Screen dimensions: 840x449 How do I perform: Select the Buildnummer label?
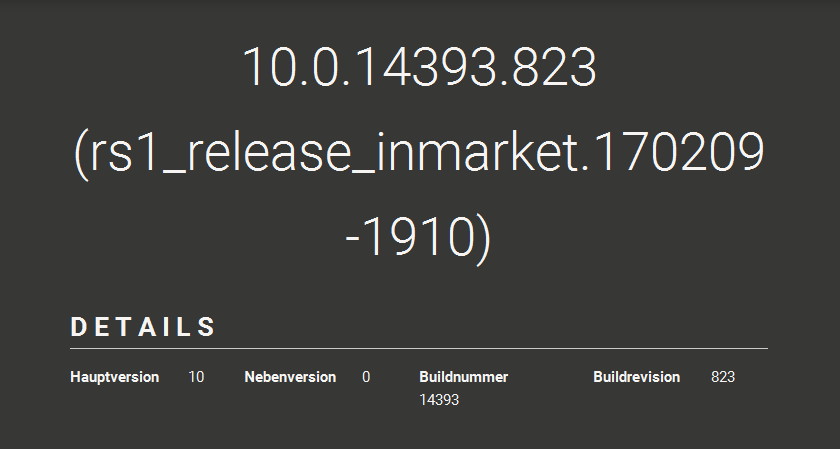[463, 377]
